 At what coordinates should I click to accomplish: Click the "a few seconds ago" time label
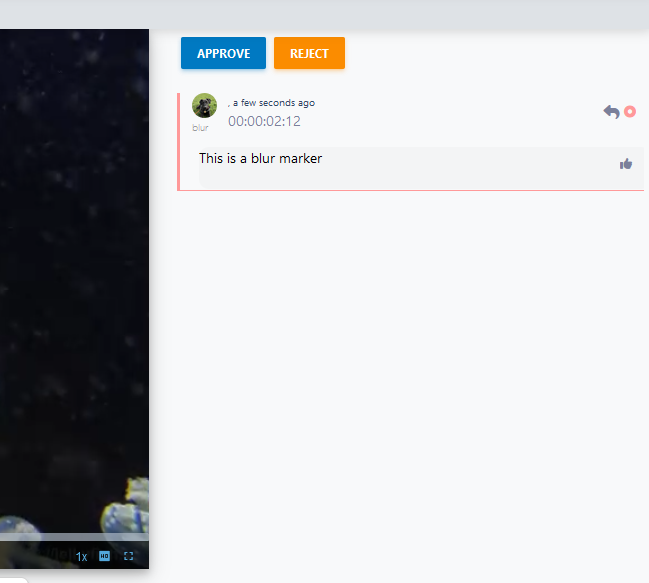point(273,103)
